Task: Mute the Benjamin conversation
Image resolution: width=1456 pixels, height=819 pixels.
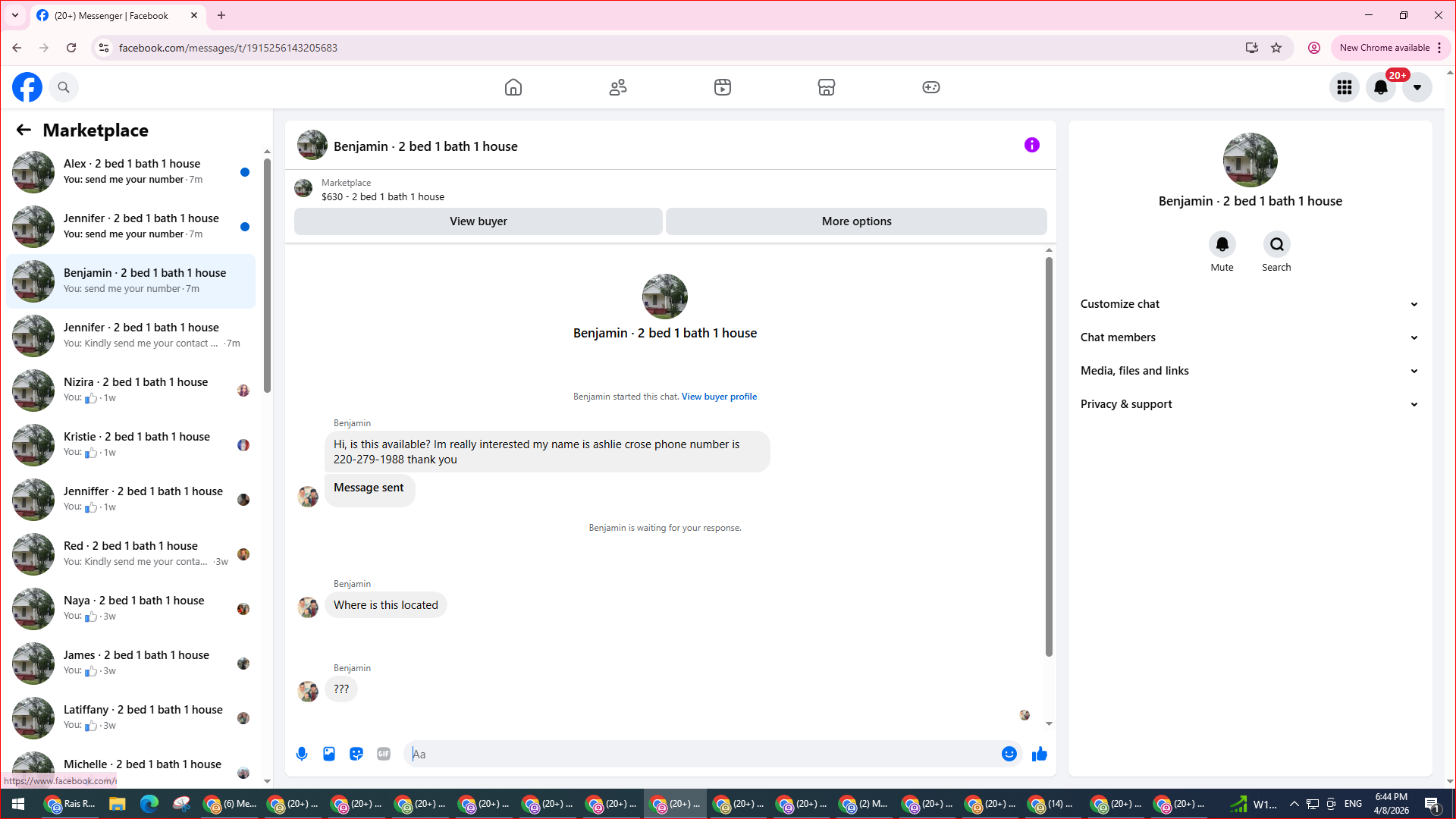Action: 1222,245
